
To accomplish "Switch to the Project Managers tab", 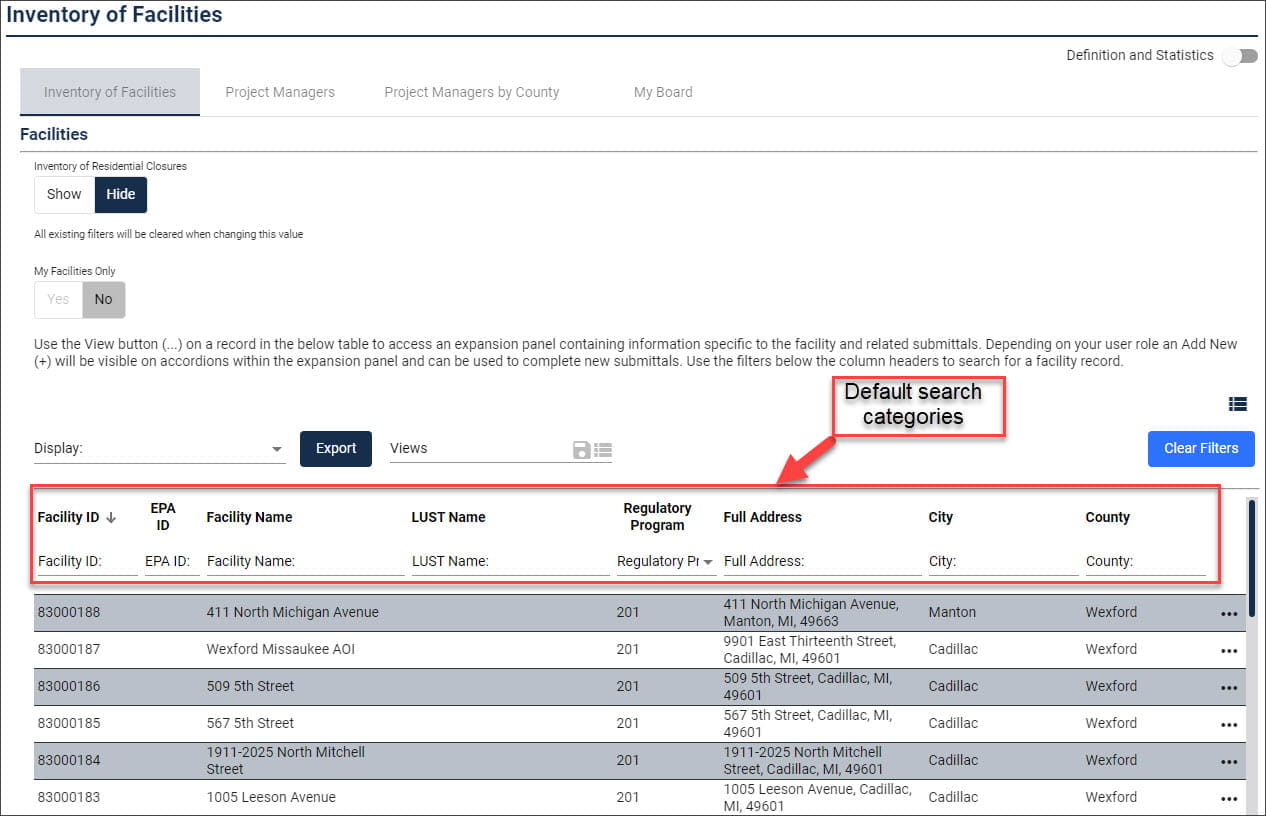I will 280,92.
